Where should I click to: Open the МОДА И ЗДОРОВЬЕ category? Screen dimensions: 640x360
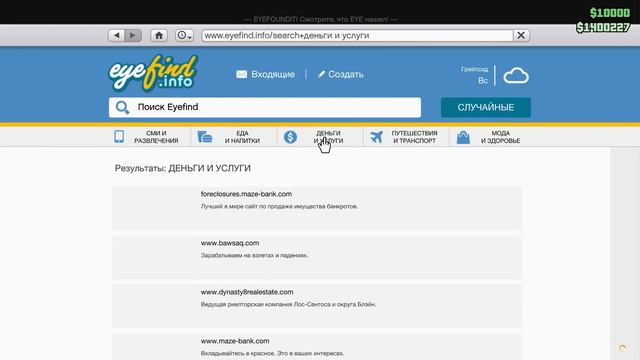tap(500, 137)
